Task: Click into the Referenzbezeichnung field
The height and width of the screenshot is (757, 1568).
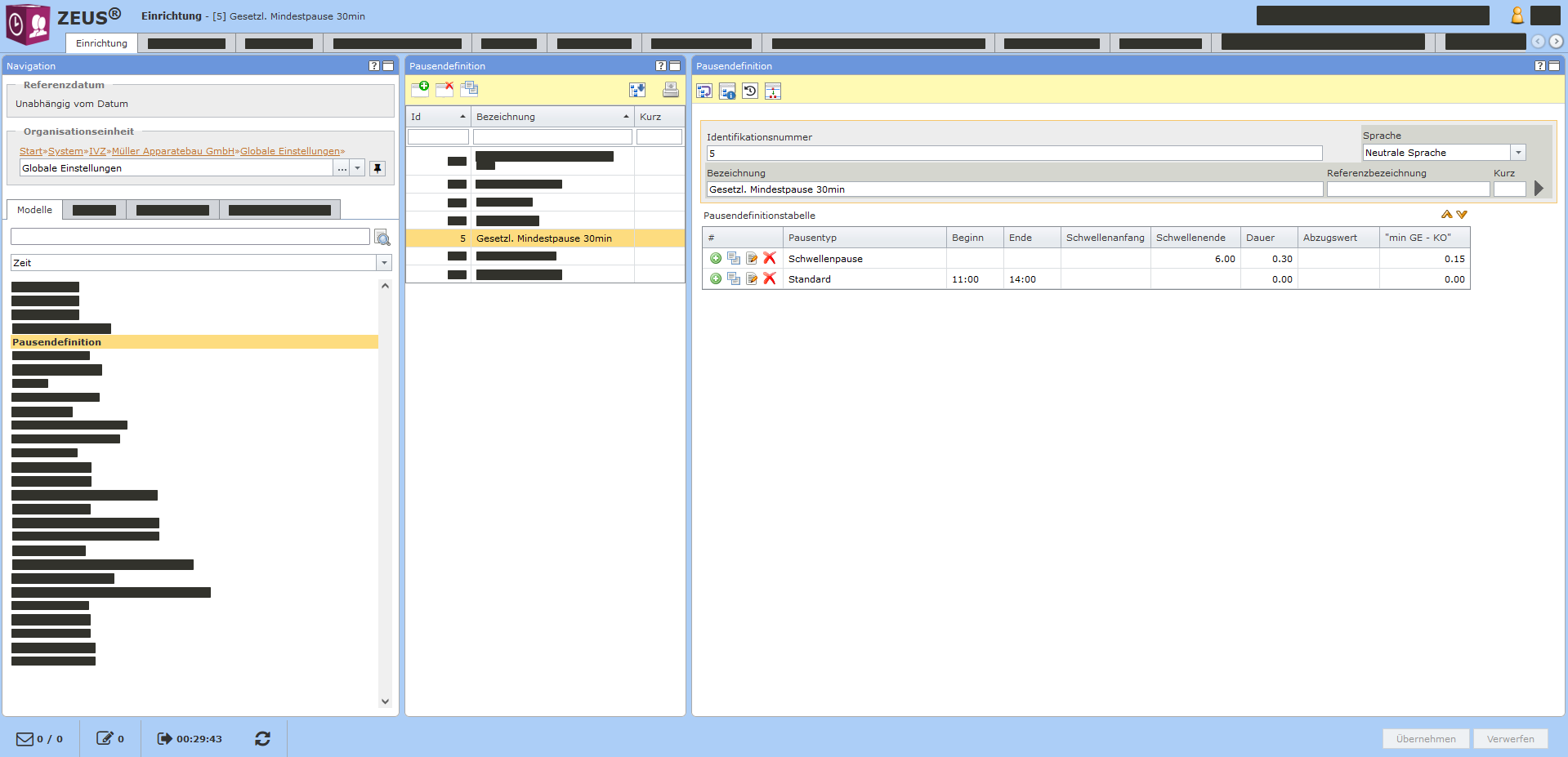Action: point(1407,189)
